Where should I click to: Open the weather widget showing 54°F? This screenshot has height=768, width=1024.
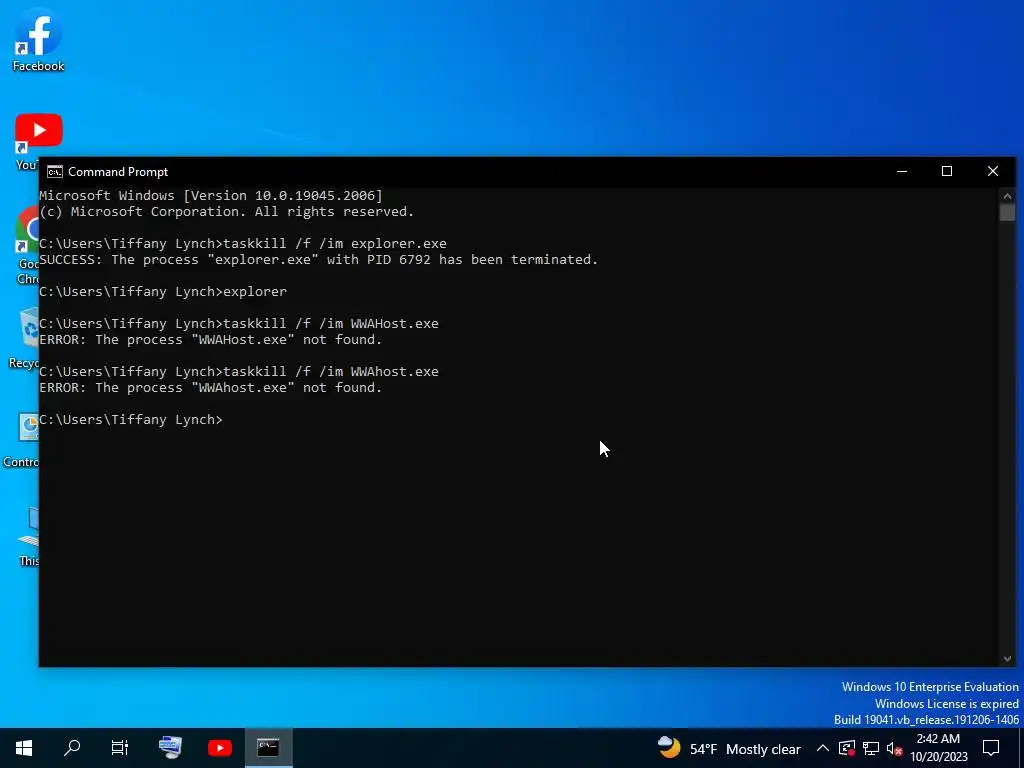(x=729, y=748)
